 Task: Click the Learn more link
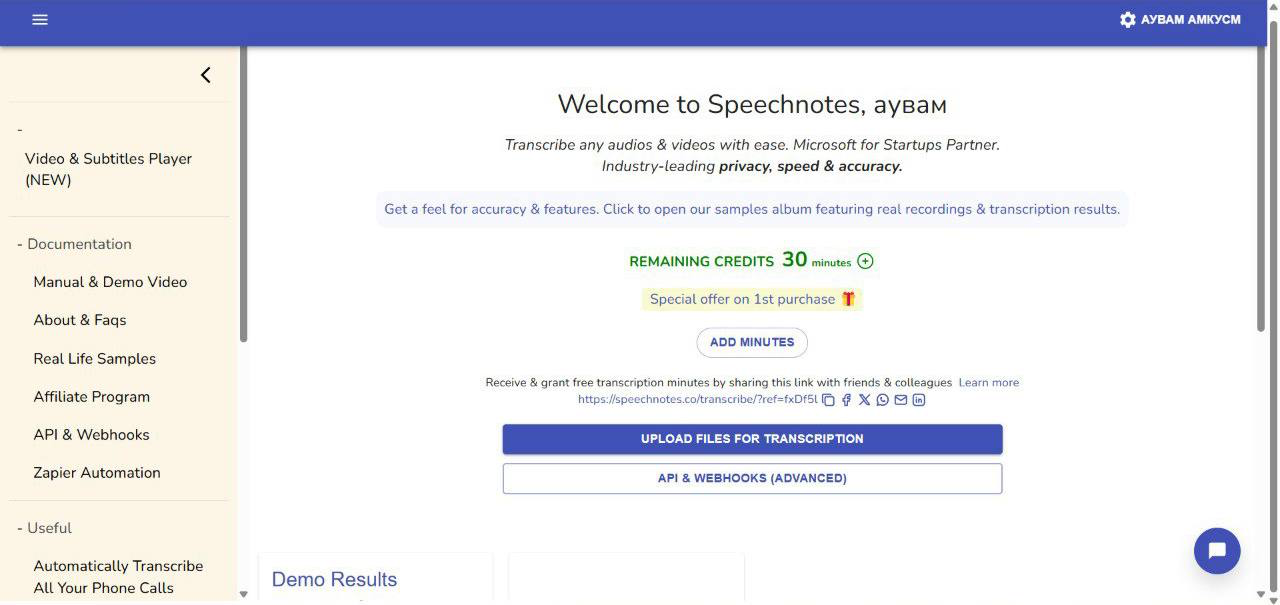click(988, 382)
